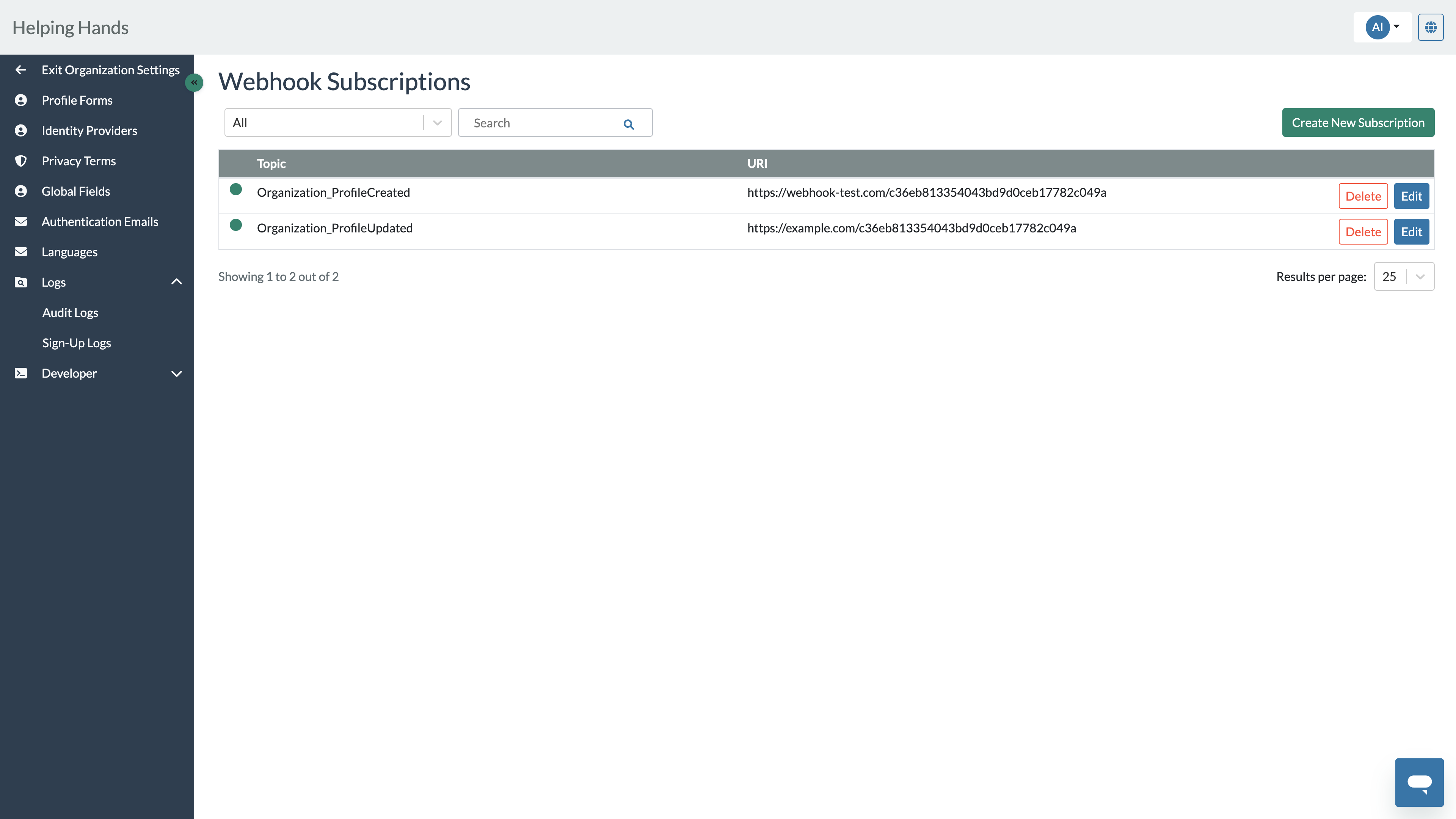Click the globe language icon
The image size is (1456, 819).
1431,27
